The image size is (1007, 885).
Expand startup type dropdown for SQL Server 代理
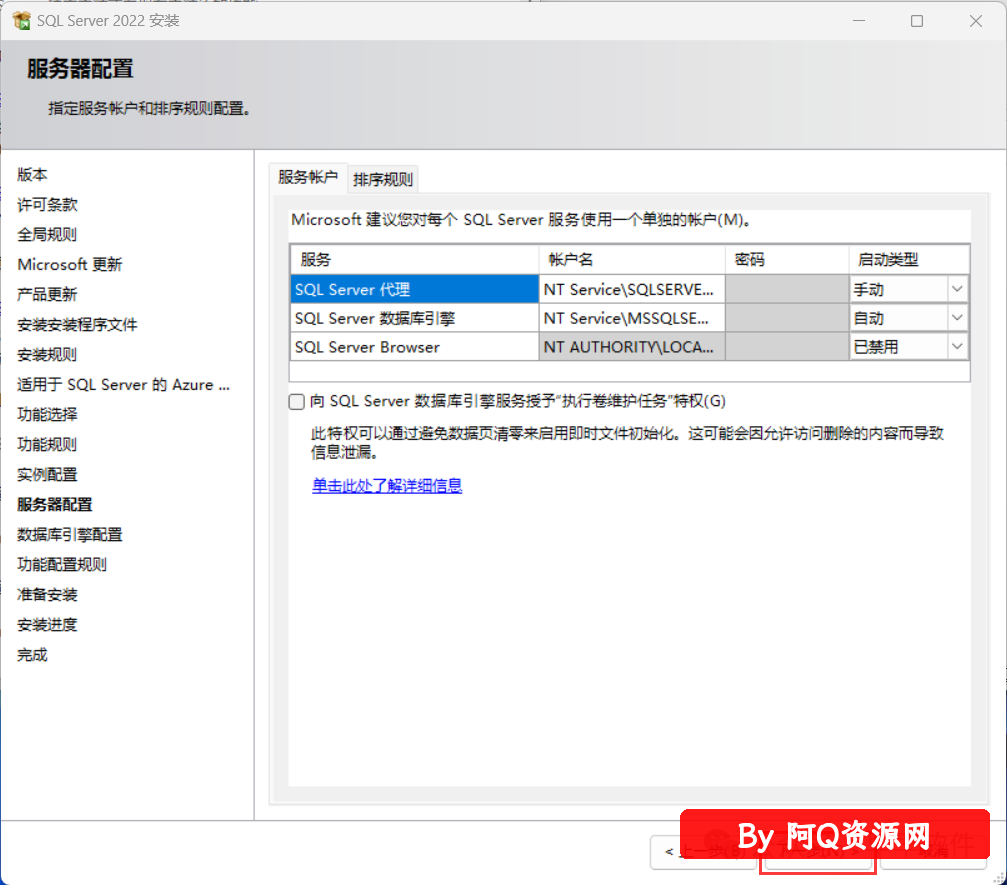pyautogui.click(x=957, y=289)
